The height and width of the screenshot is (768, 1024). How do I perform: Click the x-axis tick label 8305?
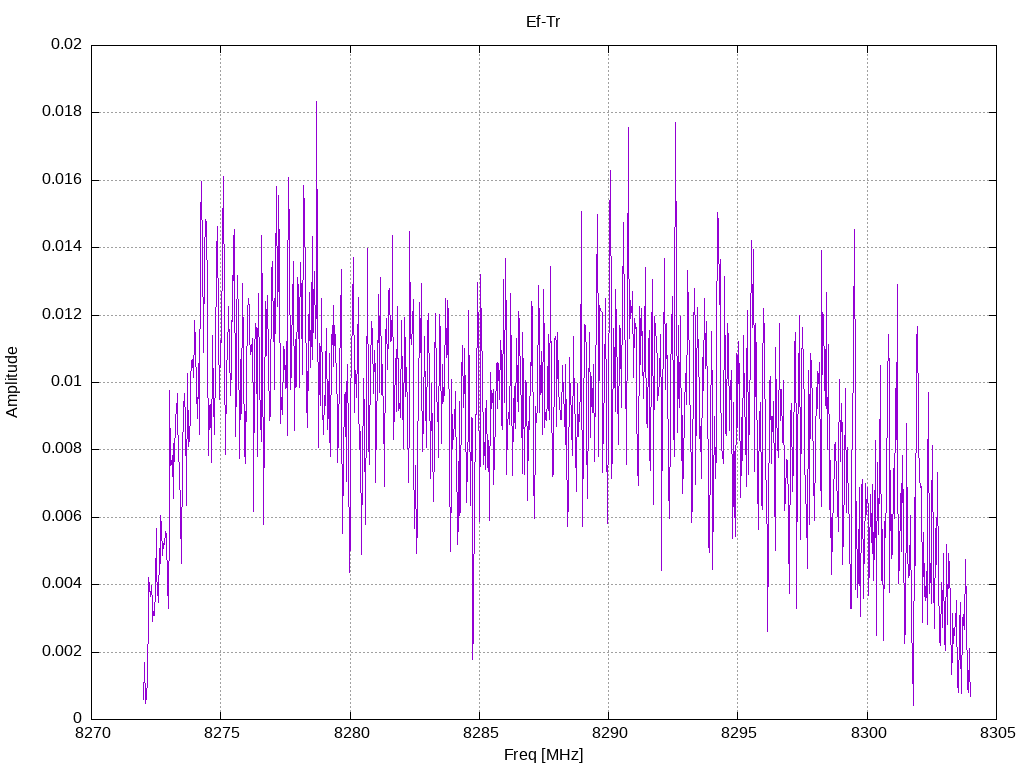pyautogui.click(x=997, y=733)
